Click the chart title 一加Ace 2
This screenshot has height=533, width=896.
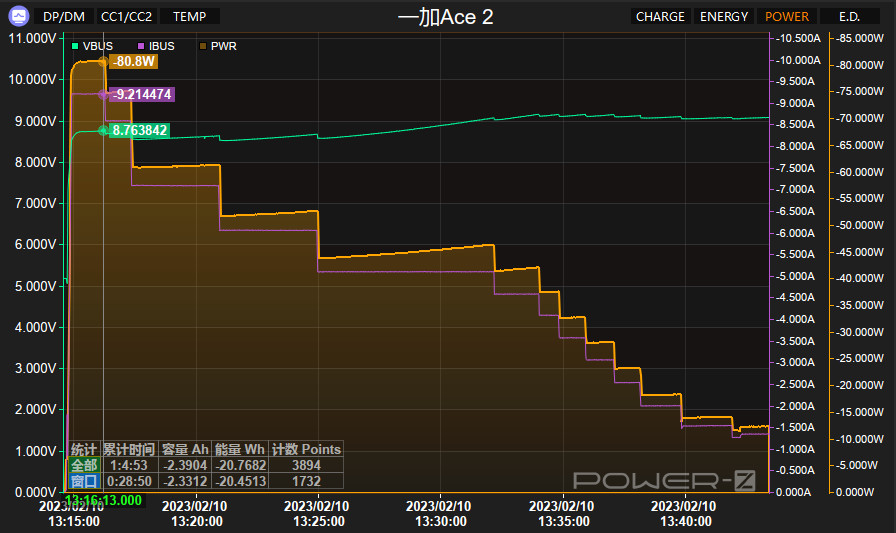(x=445, y=17)
